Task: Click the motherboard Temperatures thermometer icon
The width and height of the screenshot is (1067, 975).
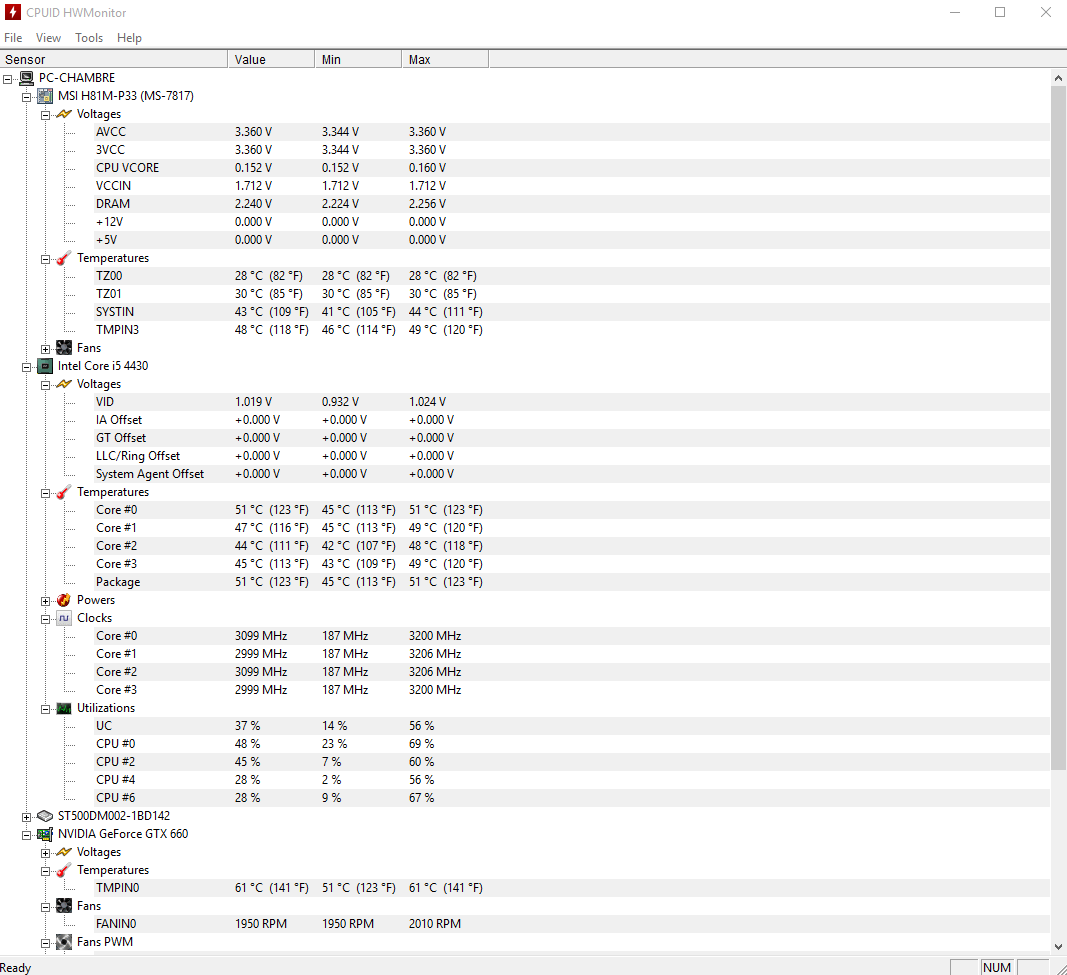Action: (64, 258)
